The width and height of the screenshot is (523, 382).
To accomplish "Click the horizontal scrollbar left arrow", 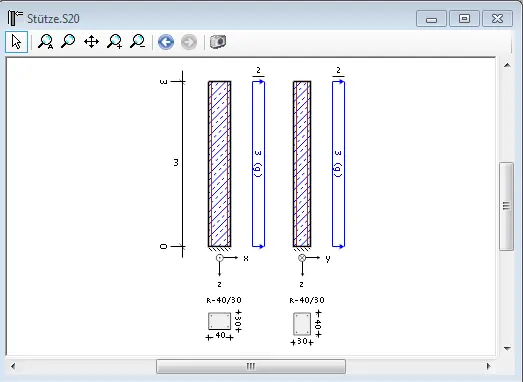I will point(13,366).
